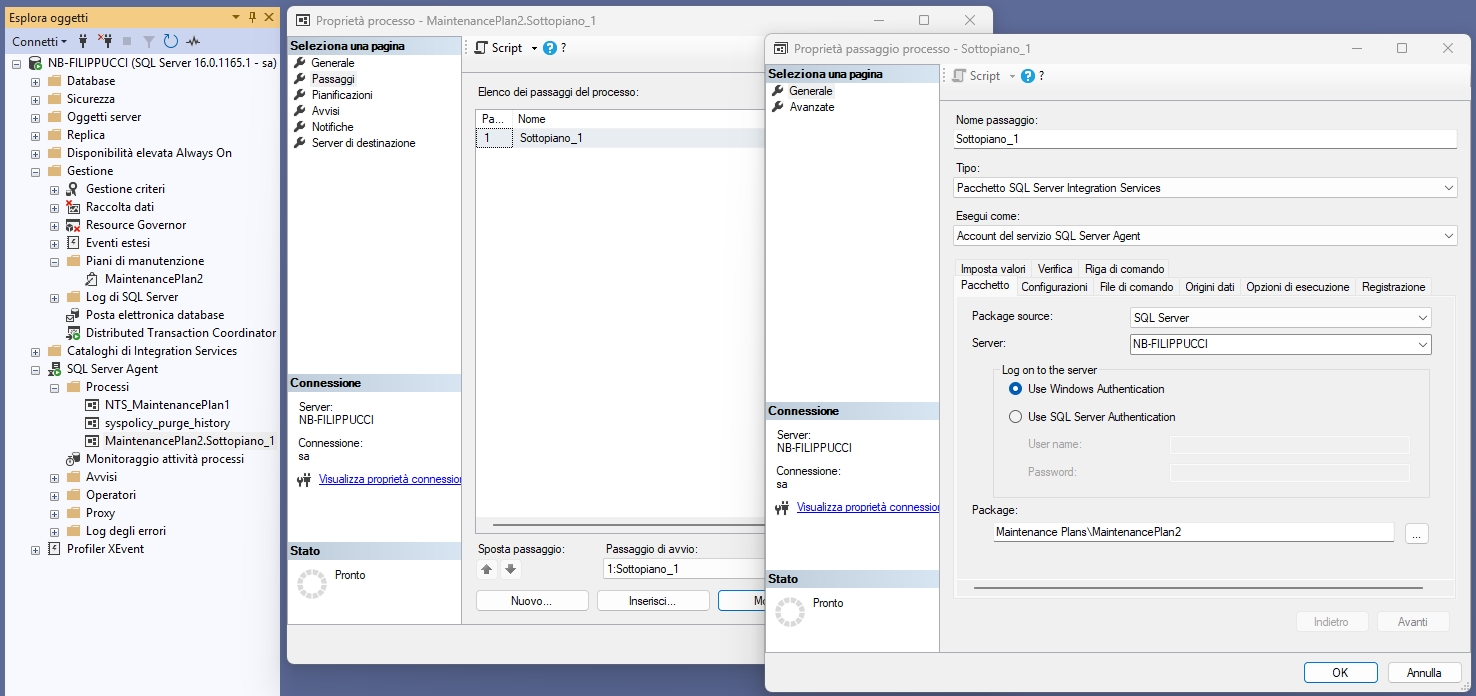
Task: Click the Gestione criteri icon
Action: pos(73,189)
